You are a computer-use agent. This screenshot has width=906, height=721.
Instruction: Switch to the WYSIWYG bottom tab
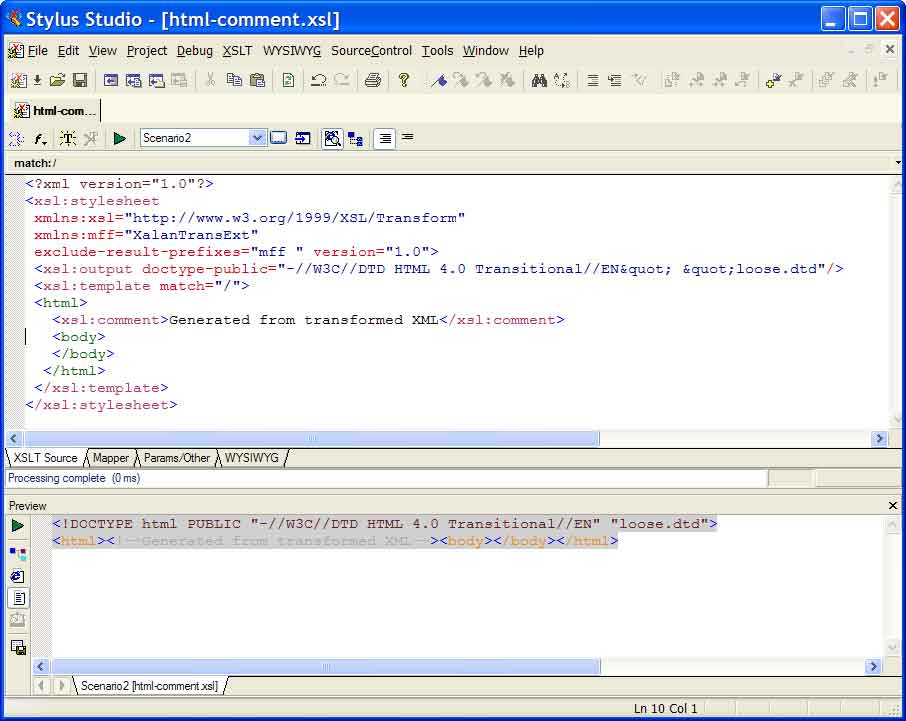coord(251,458)
